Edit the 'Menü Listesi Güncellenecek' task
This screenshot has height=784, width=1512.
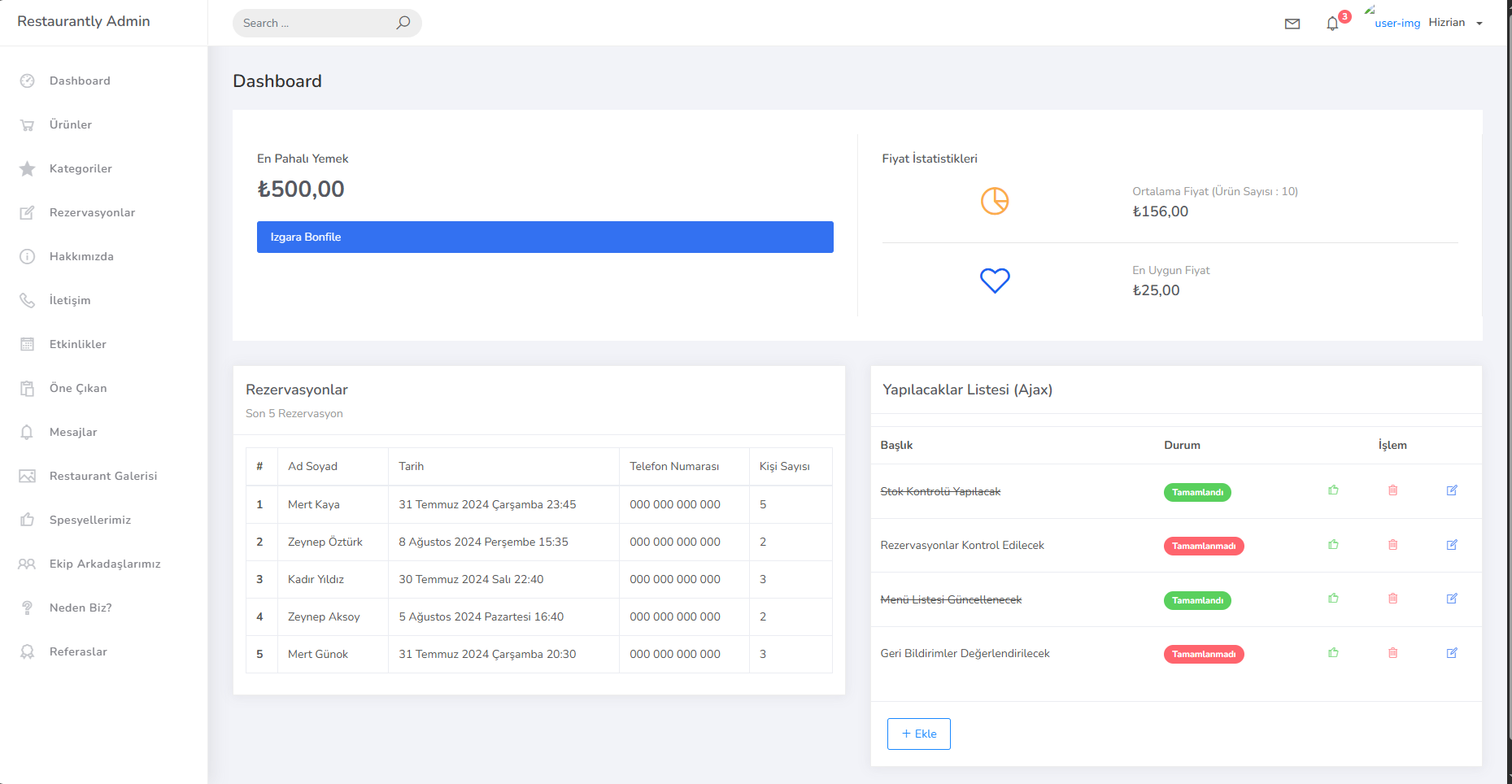pos(1452,599)
